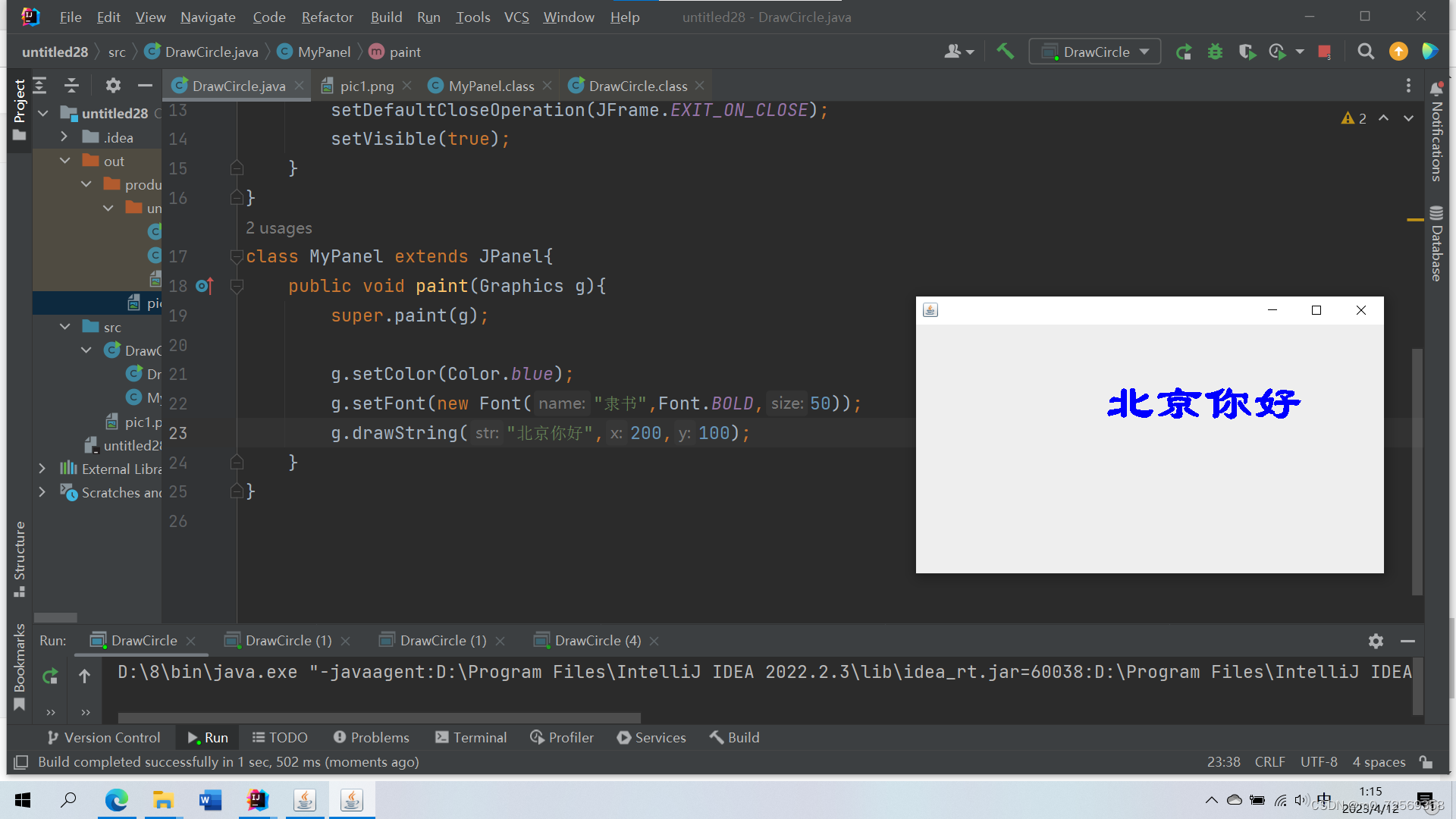The width and height of the screenshot is (1456, 819).
Task: Open Search Everywhere magnifier
Action: (x=1367, y=52)
